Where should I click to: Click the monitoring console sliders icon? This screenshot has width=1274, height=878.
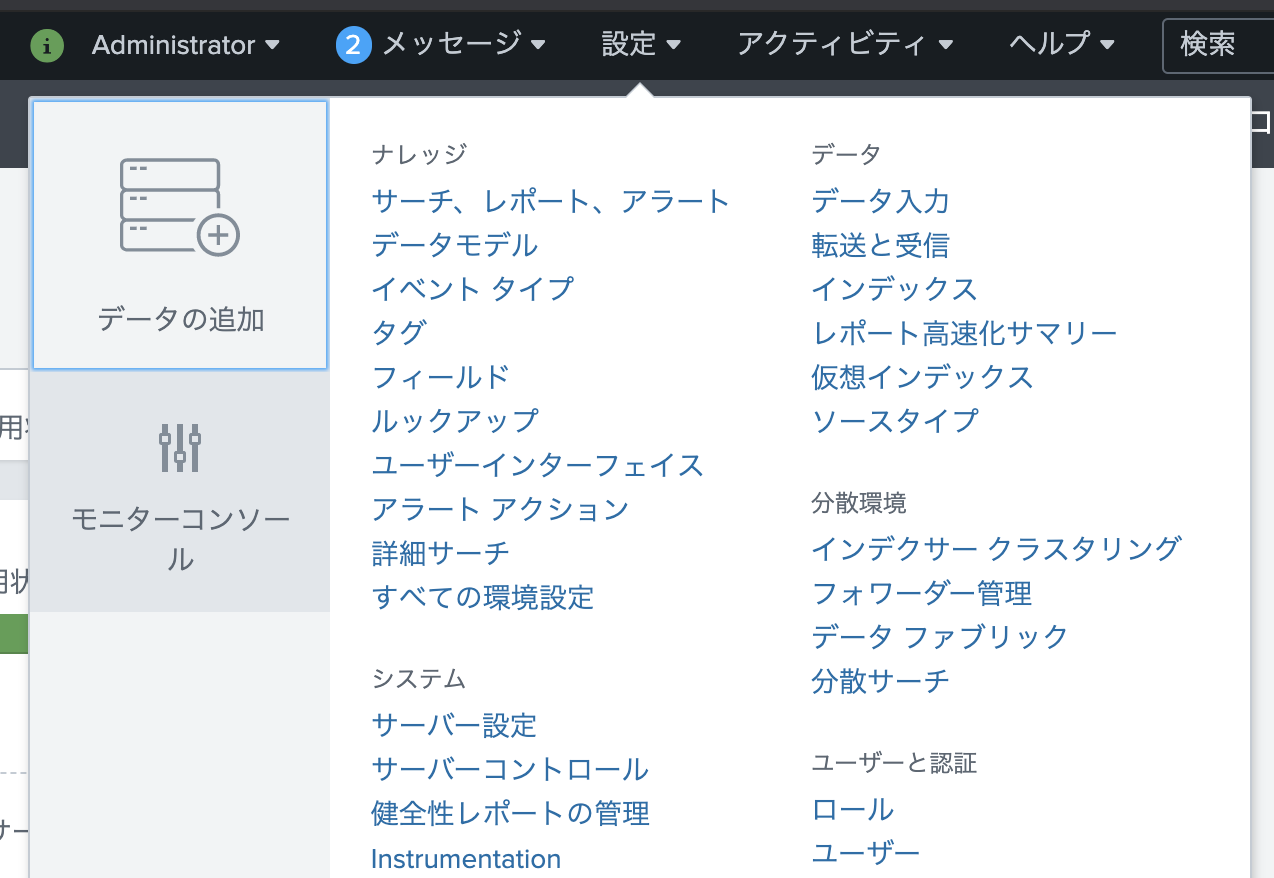tap(180, 447)
